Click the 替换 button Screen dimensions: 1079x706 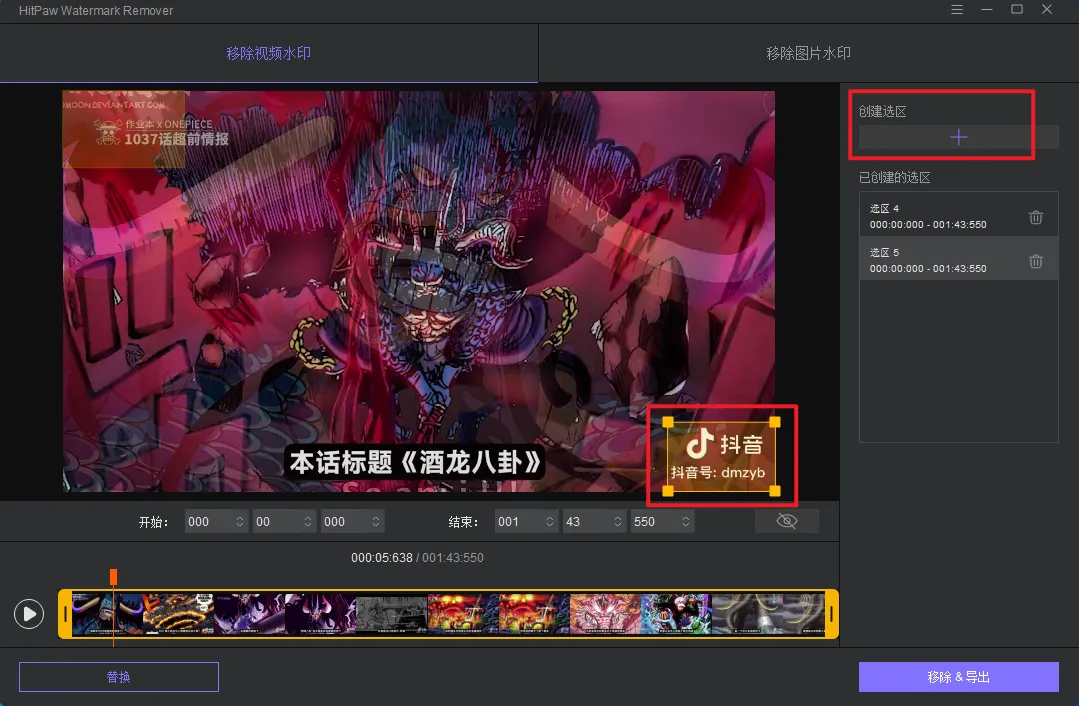(x=119, y=677)
